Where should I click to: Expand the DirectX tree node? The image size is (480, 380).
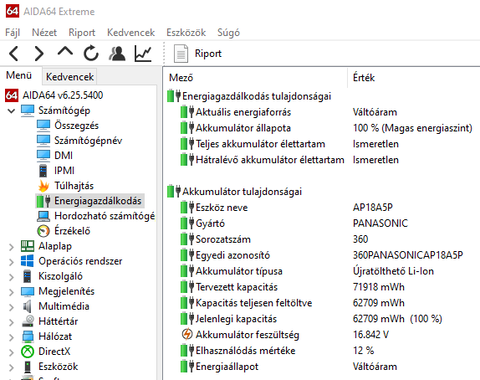pos(11,352)
